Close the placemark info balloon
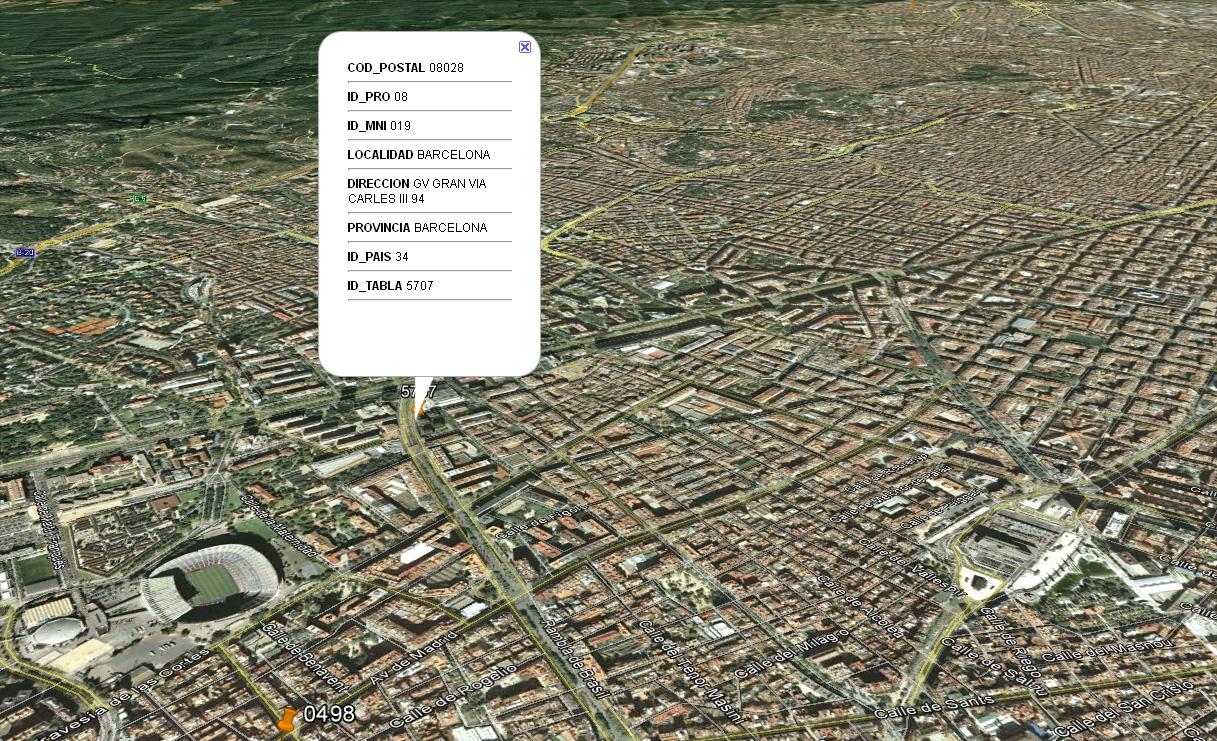 click(524, 47)
